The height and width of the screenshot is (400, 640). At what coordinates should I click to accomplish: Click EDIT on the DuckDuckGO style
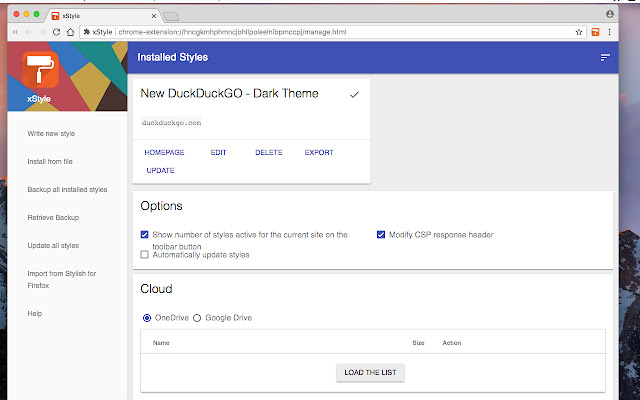click(x=218, y=153)
